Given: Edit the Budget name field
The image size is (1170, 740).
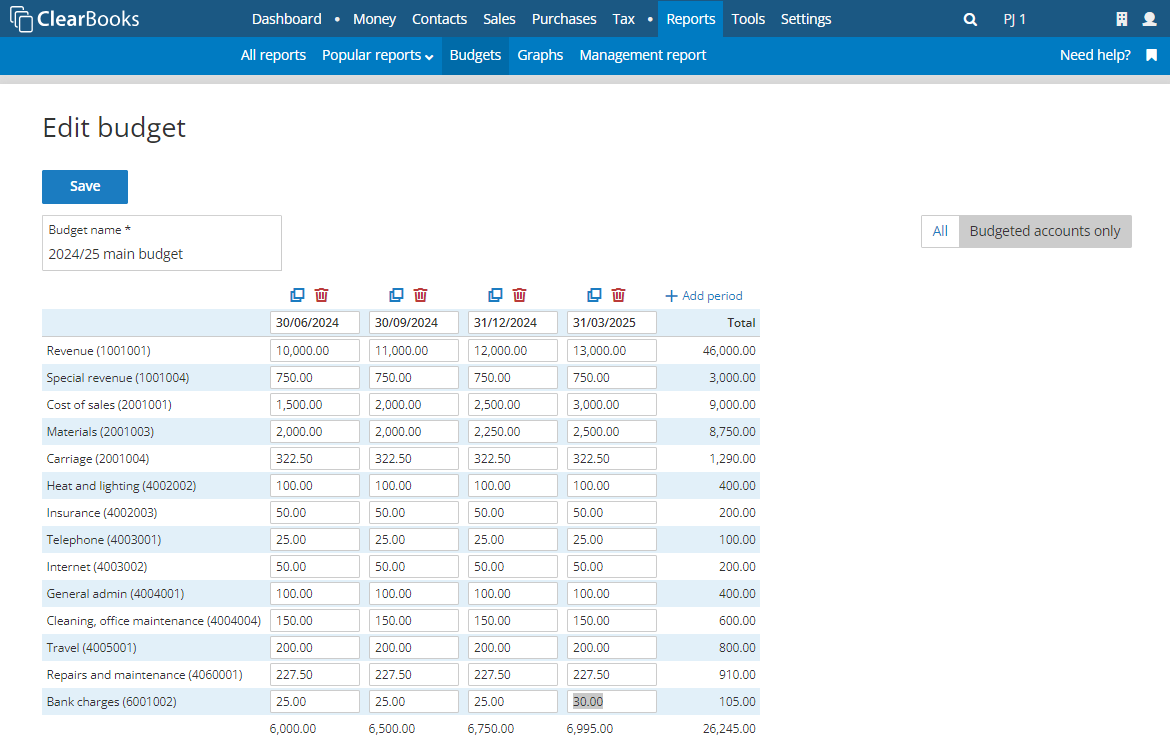Looking at the screenshot, I should tap(162, 243).
